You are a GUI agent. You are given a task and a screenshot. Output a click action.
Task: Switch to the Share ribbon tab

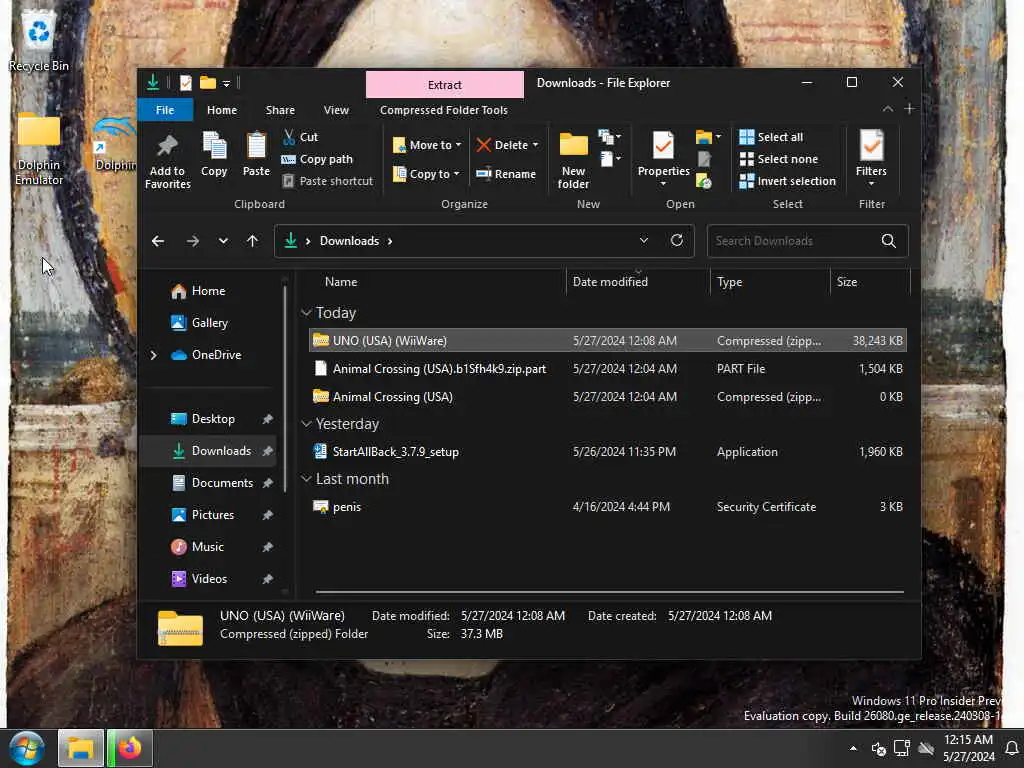[280, 110]
